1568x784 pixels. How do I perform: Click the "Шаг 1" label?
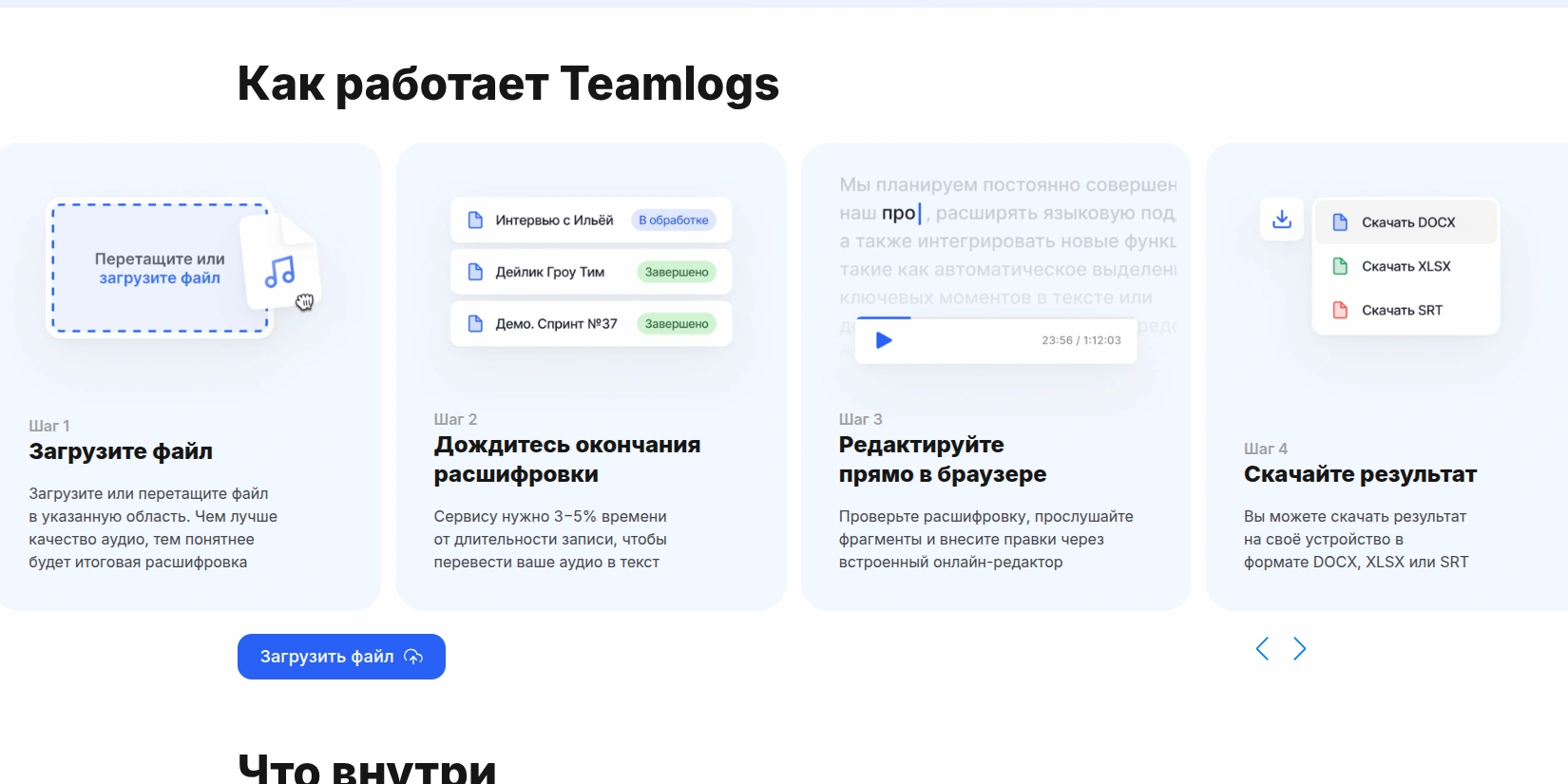[x=49, y=426]
